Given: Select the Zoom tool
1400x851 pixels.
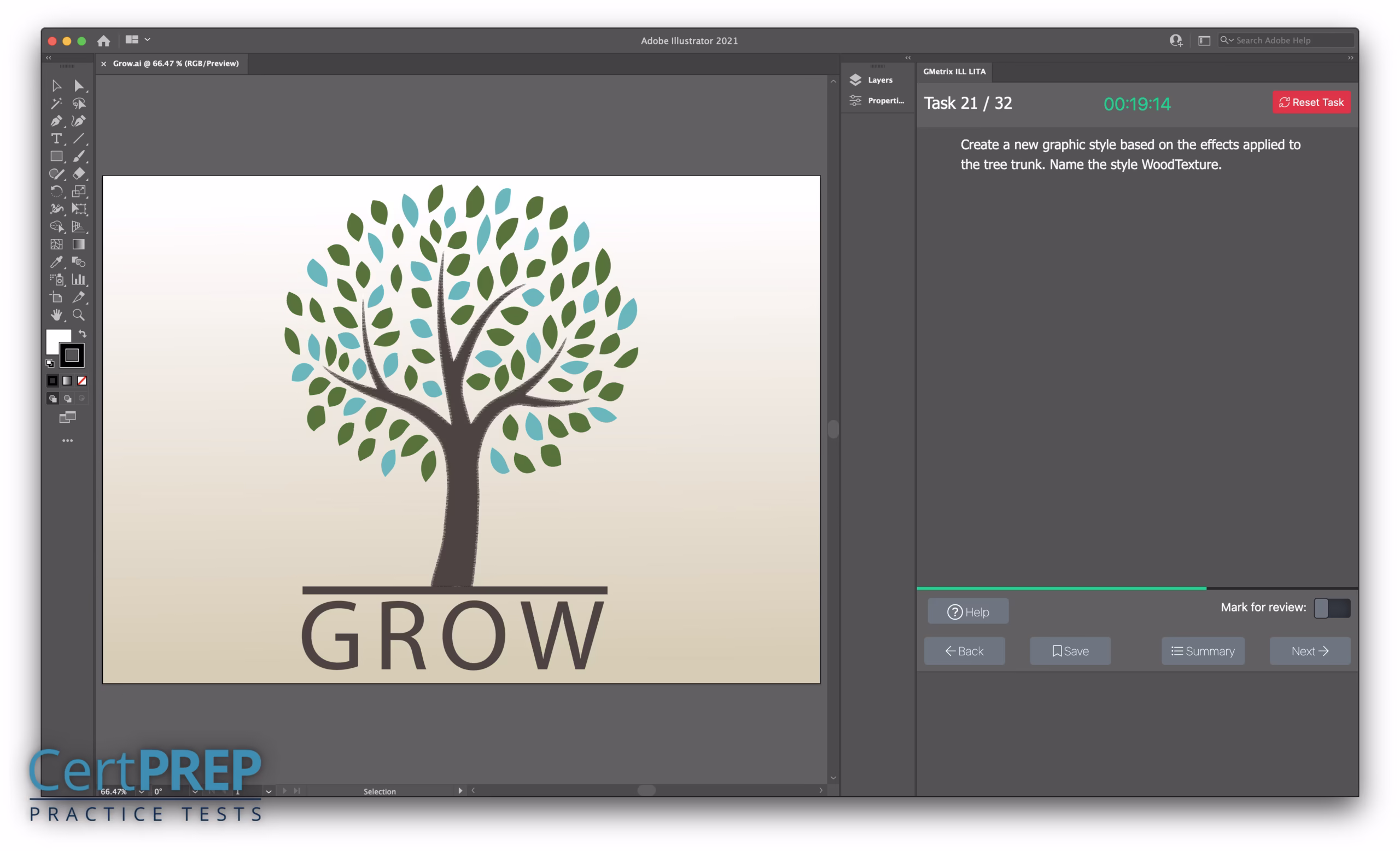Looking at the screenshot, I should point(78,314).
